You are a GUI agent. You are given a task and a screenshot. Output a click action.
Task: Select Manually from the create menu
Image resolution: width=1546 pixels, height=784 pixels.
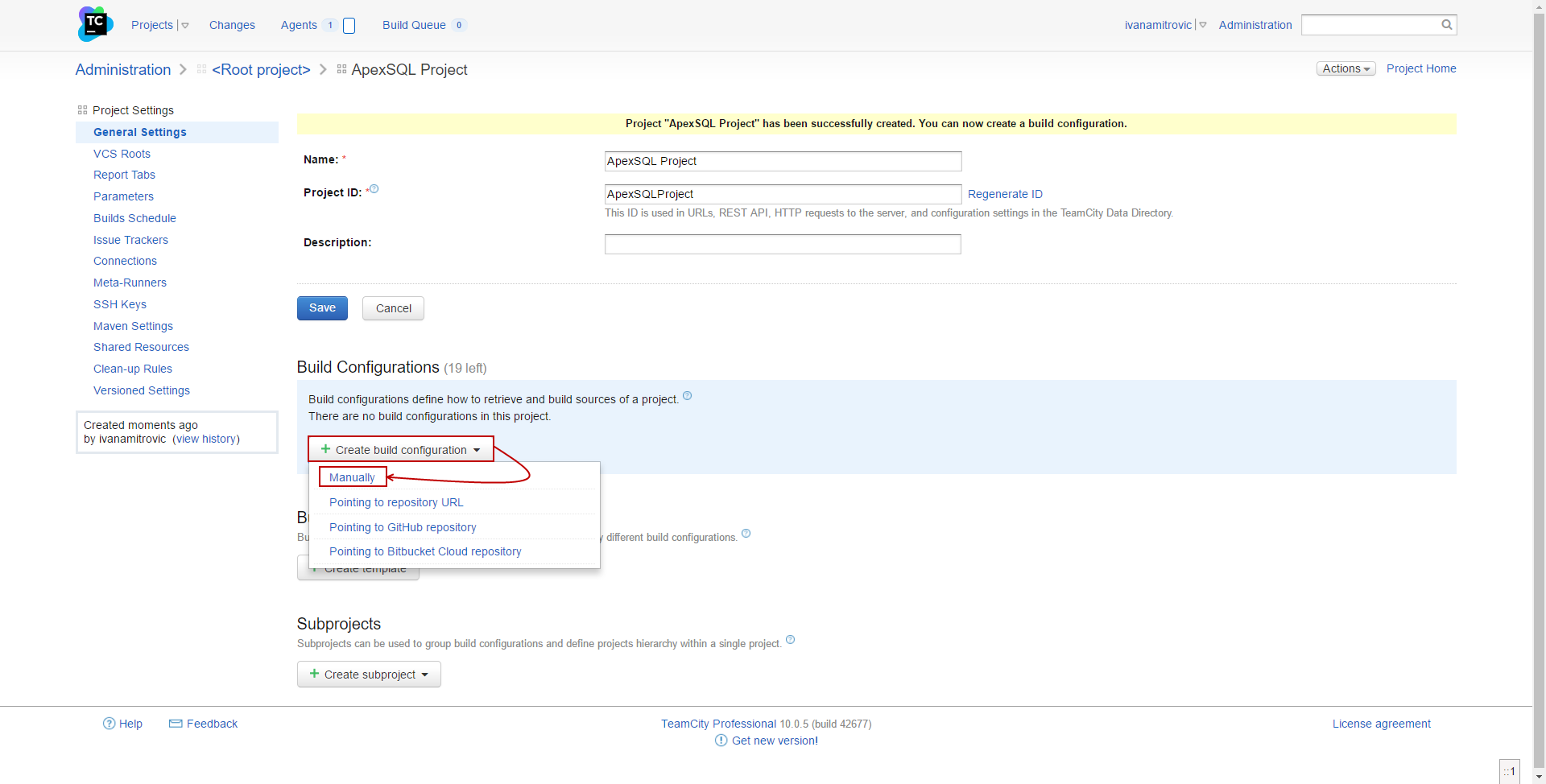(352, 477)
